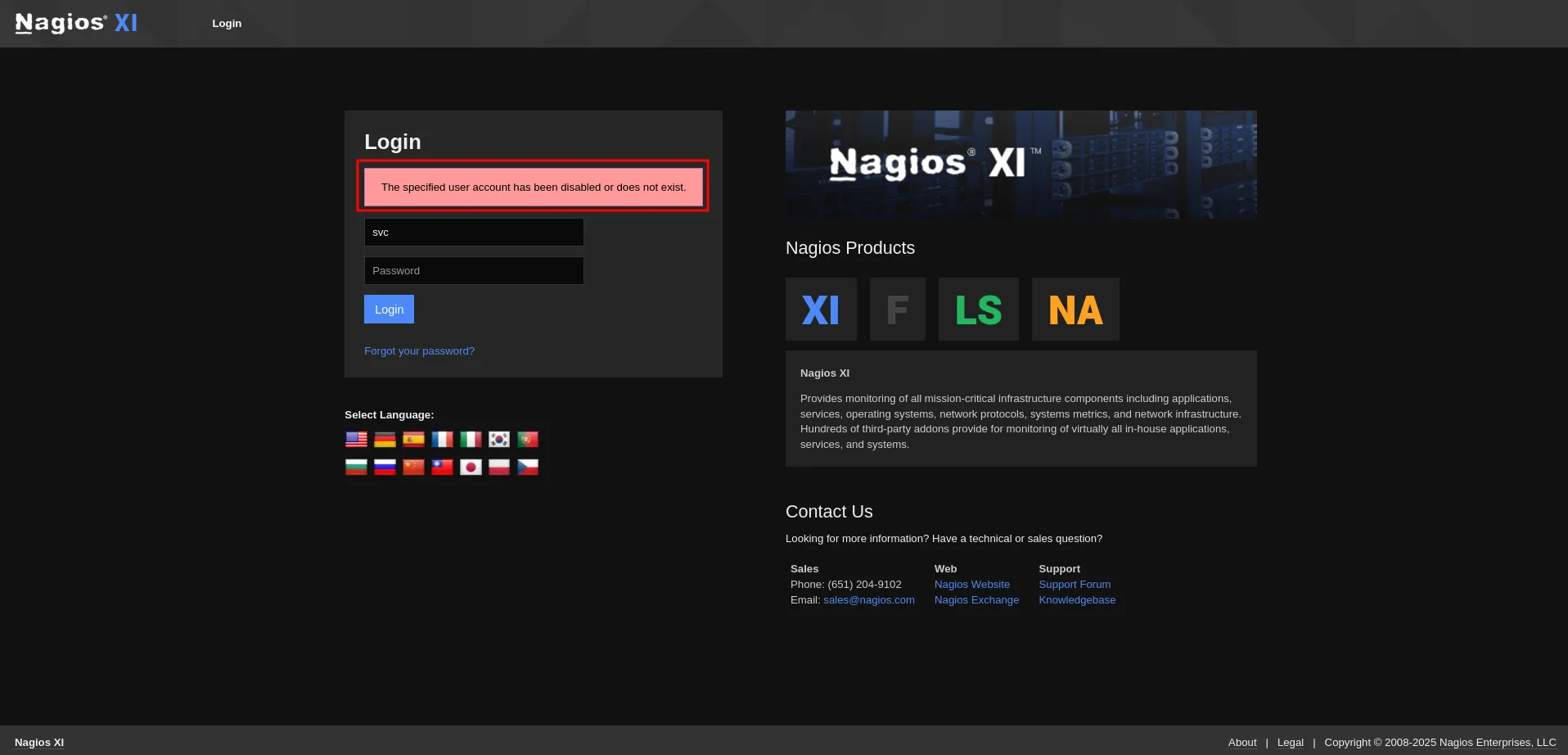Screen dimensions: 1568x755
Task: Click the Login heading in the form
Action: [x=393, y=142]
